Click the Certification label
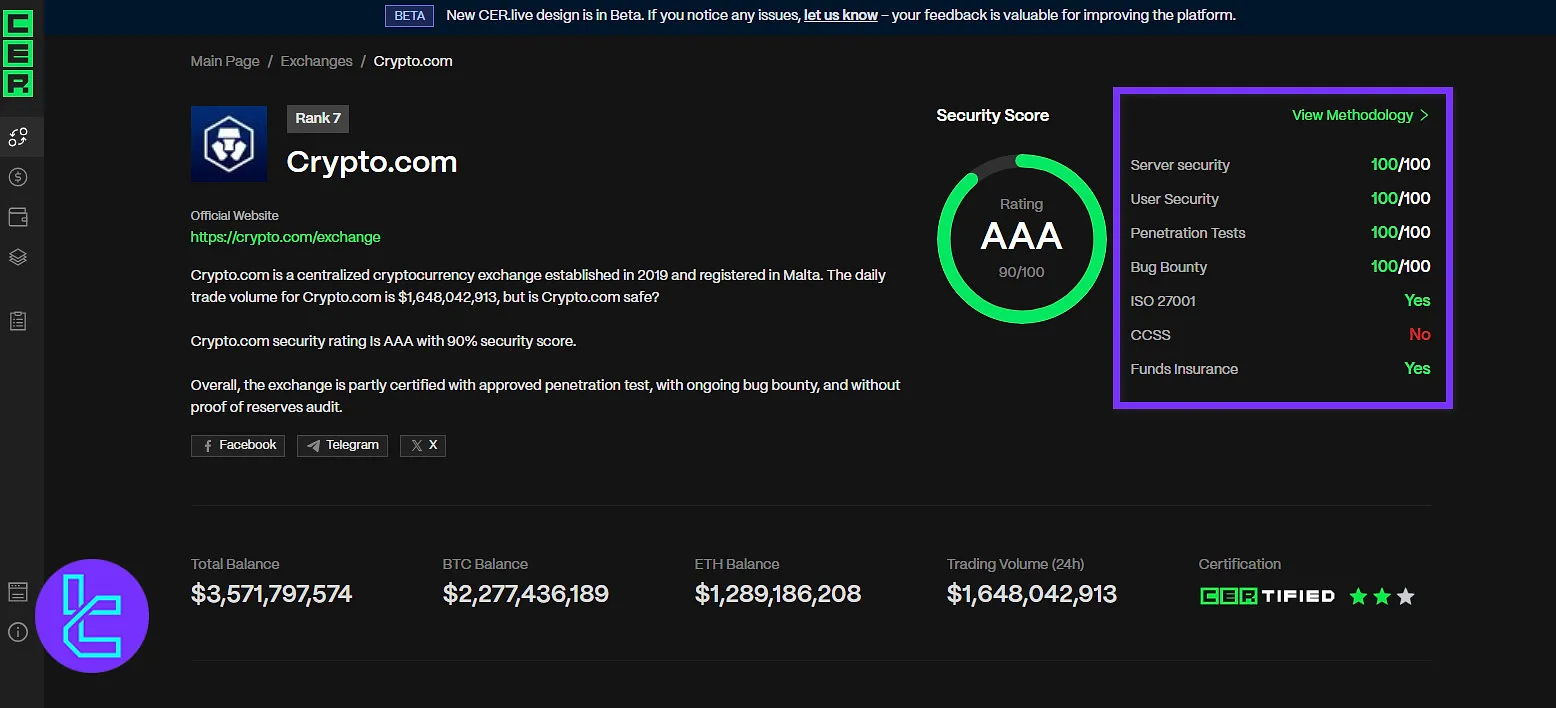 [x=1240, y=564]
